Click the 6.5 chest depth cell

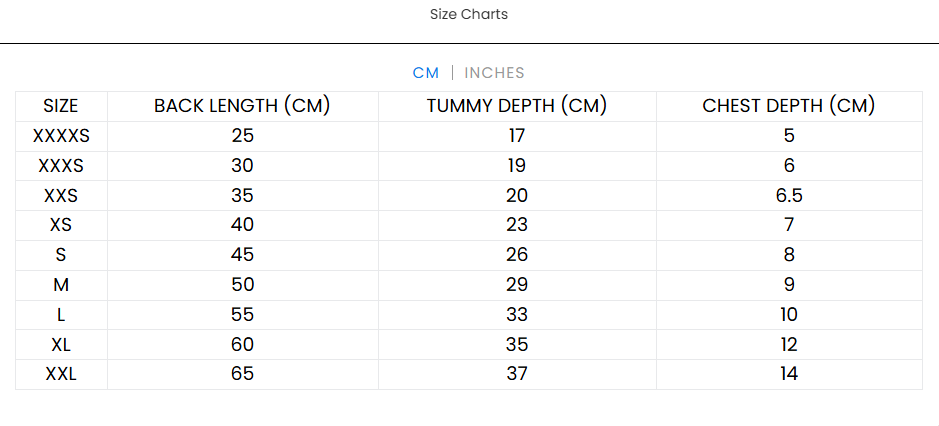click(789, 196)
